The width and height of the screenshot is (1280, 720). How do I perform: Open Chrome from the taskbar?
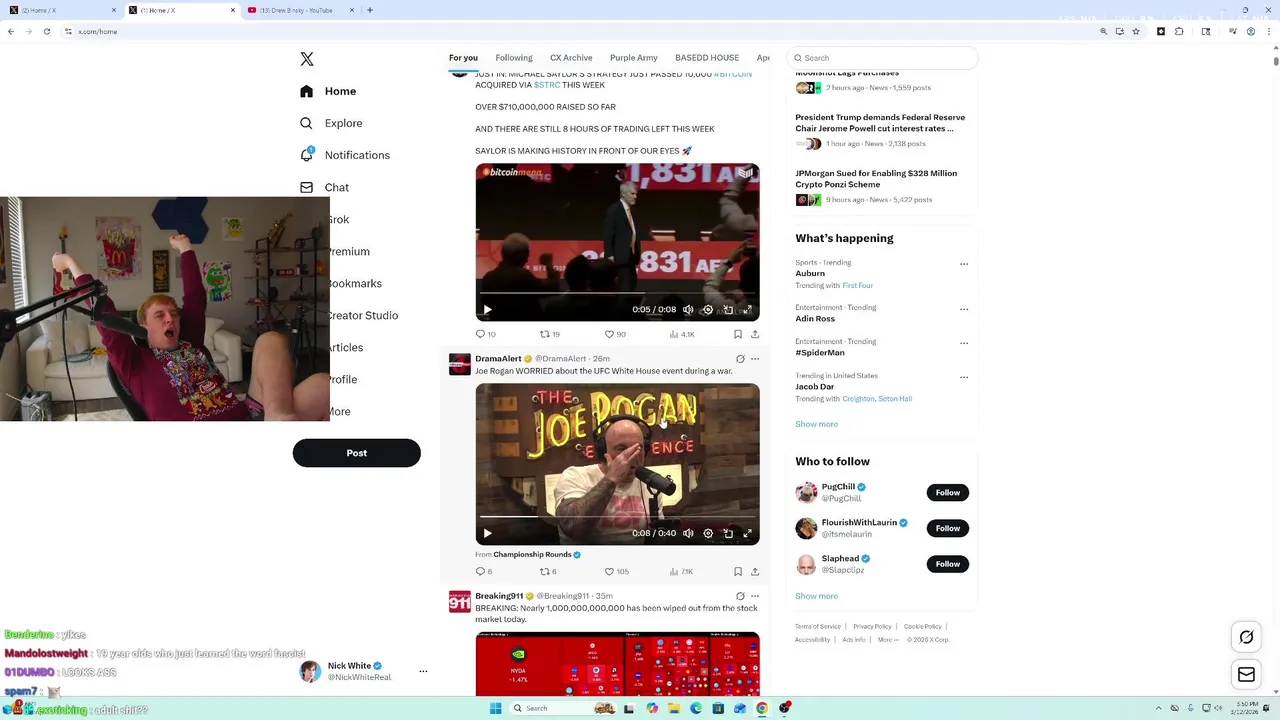pyautogui.click(x=762, y=708)
